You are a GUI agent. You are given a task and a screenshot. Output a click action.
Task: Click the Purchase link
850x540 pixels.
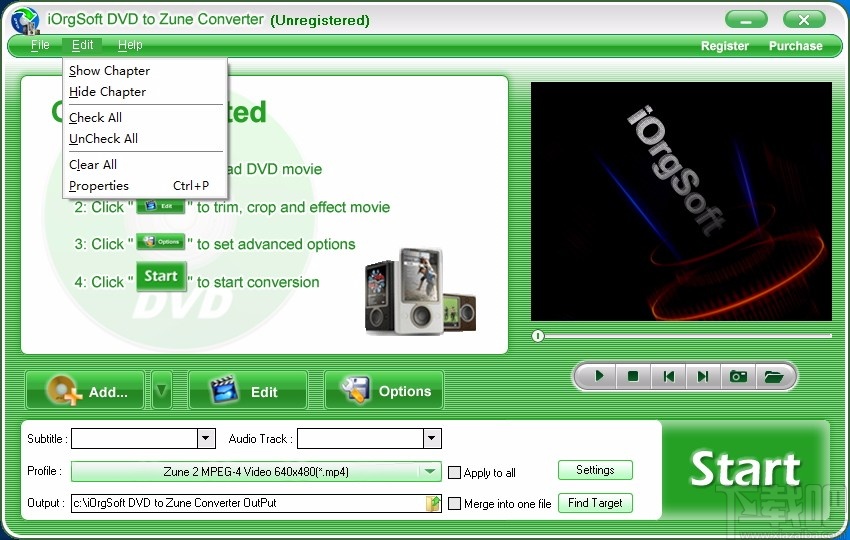795,46
